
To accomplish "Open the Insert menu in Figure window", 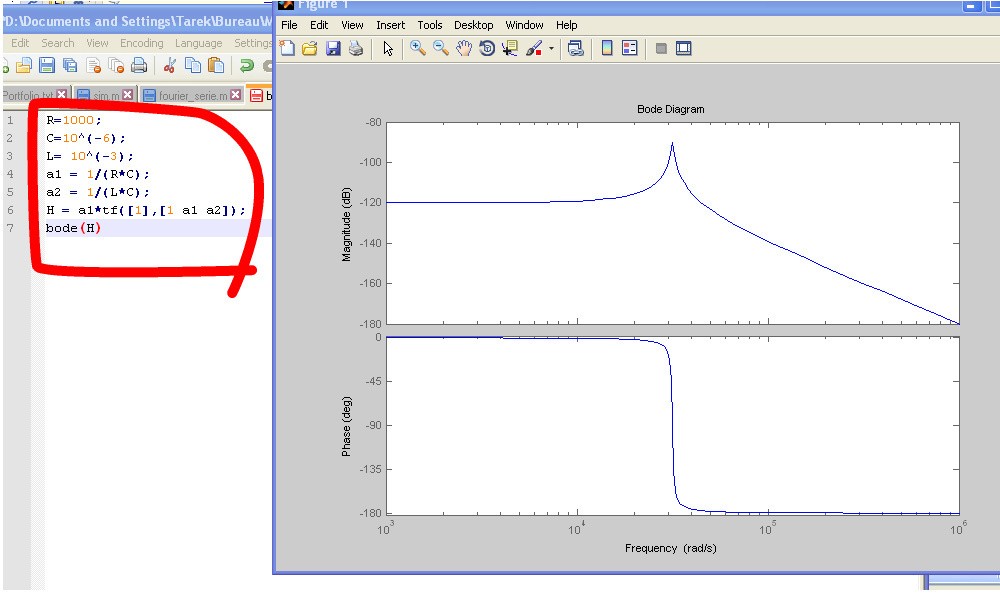I will click(x=390, y=25).
